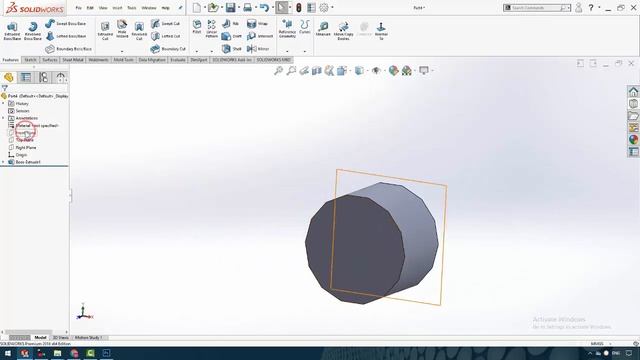Open the Reference Geometry dropdown arrow
The image size is (640, 360).
[x=287, y=51]
